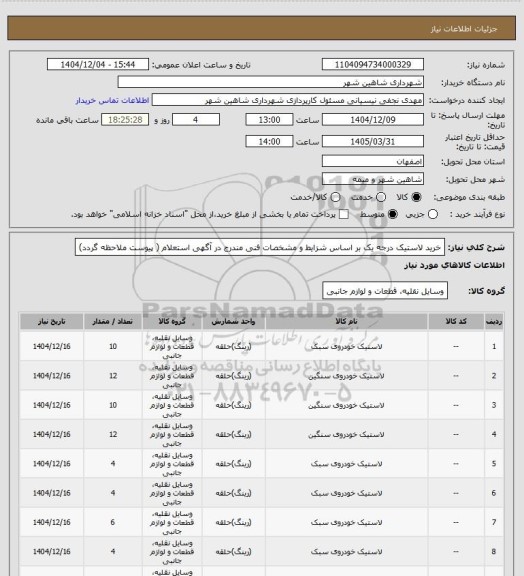Click the تاریخ نیاز column header
The width and height of the screenshot is (524, 576).
(x=51, y=321)
